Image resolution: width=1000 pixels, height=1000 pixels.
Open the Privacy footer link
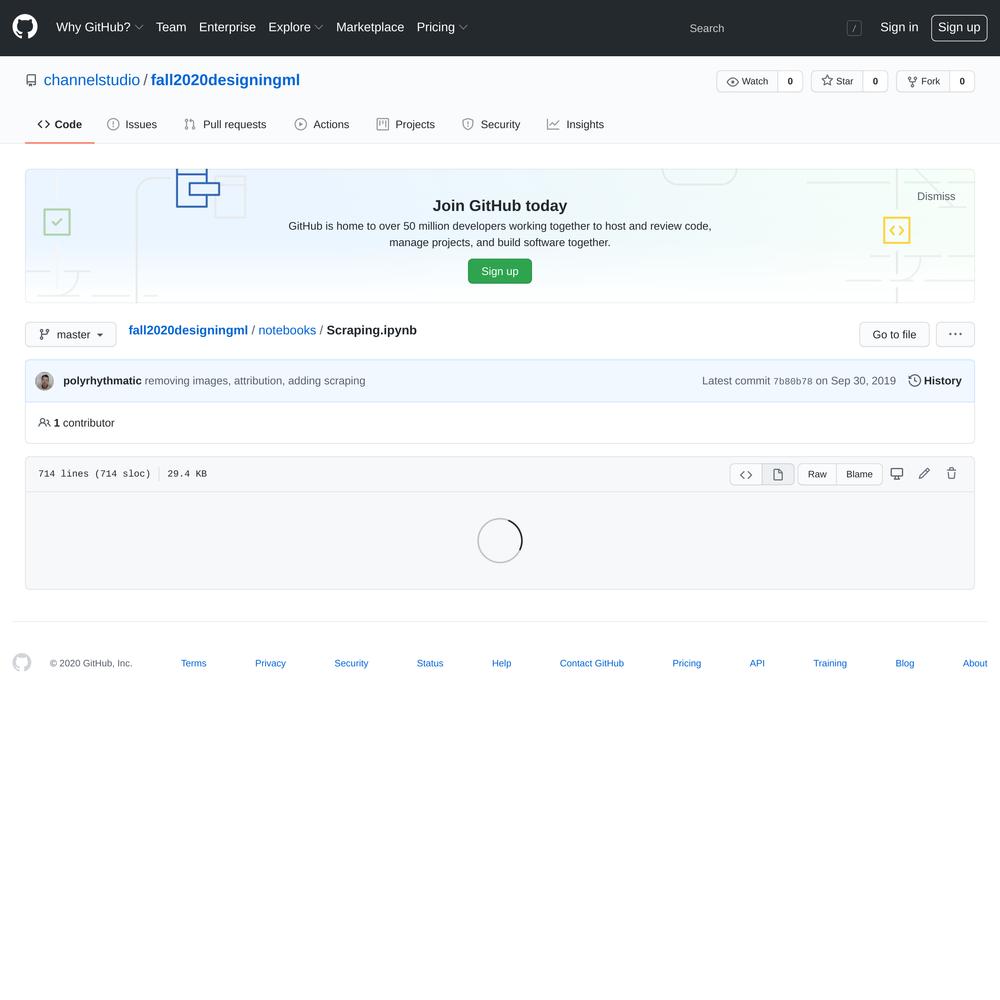pos(270,663)
